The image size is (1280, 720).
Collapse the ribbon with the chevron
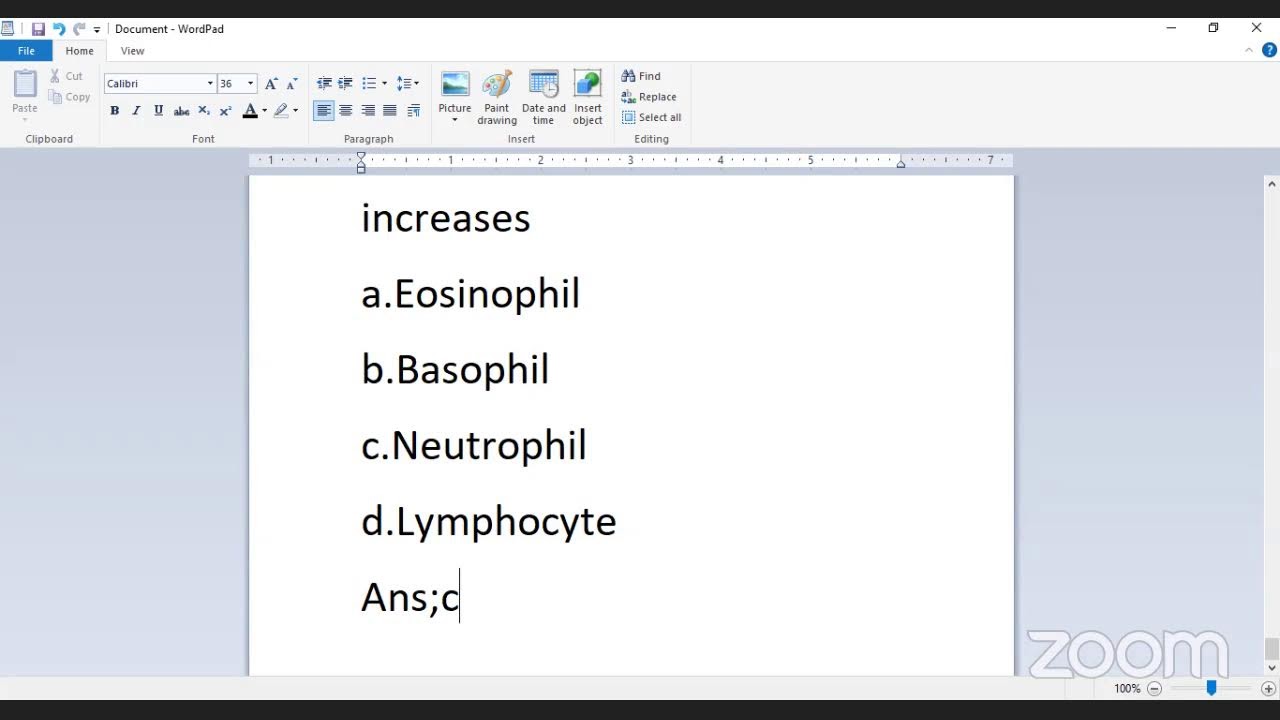(x=1249, y=50)
